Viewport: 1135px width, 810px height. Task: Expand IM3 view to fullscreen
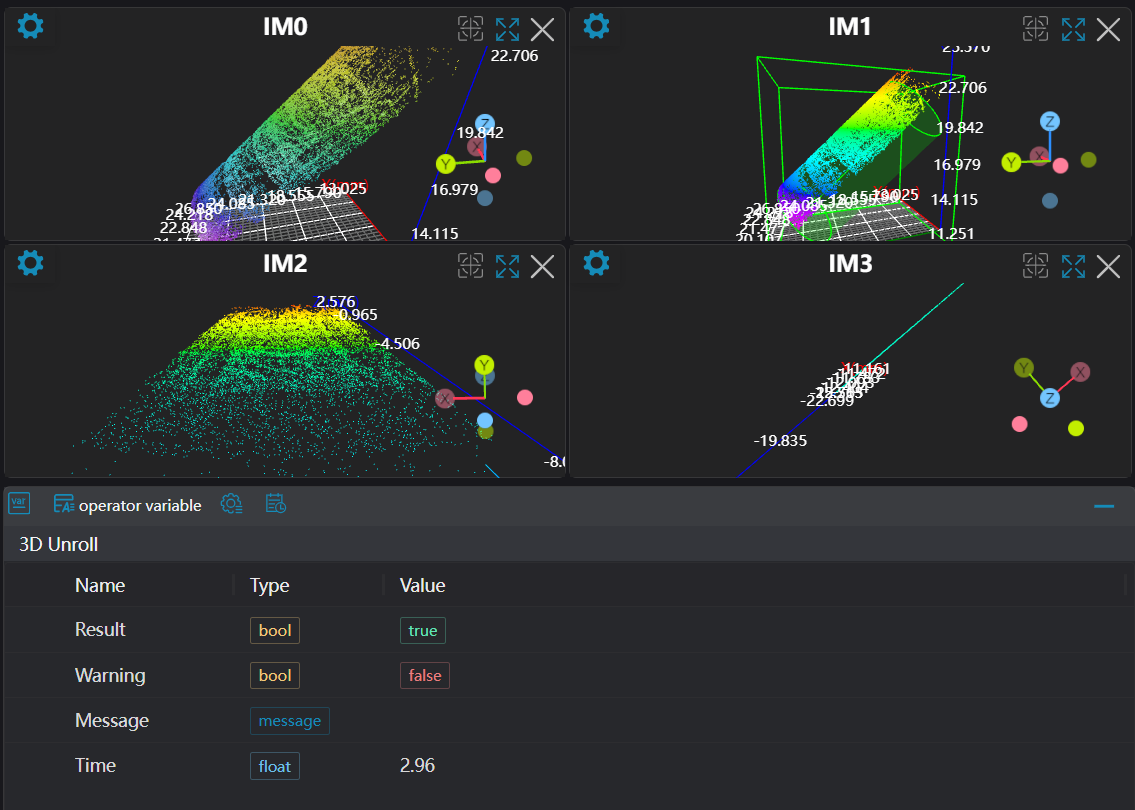pyautogui.click(x=1073, y=266)
